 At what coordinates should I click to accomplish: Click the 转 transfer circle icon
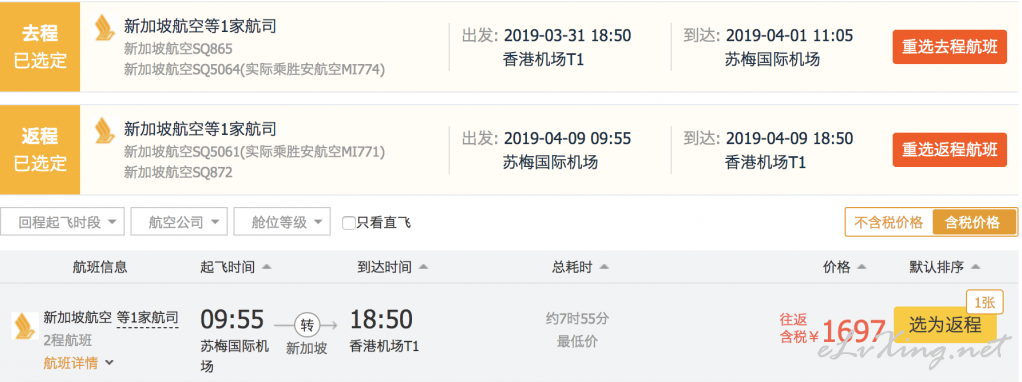(306, 324)
